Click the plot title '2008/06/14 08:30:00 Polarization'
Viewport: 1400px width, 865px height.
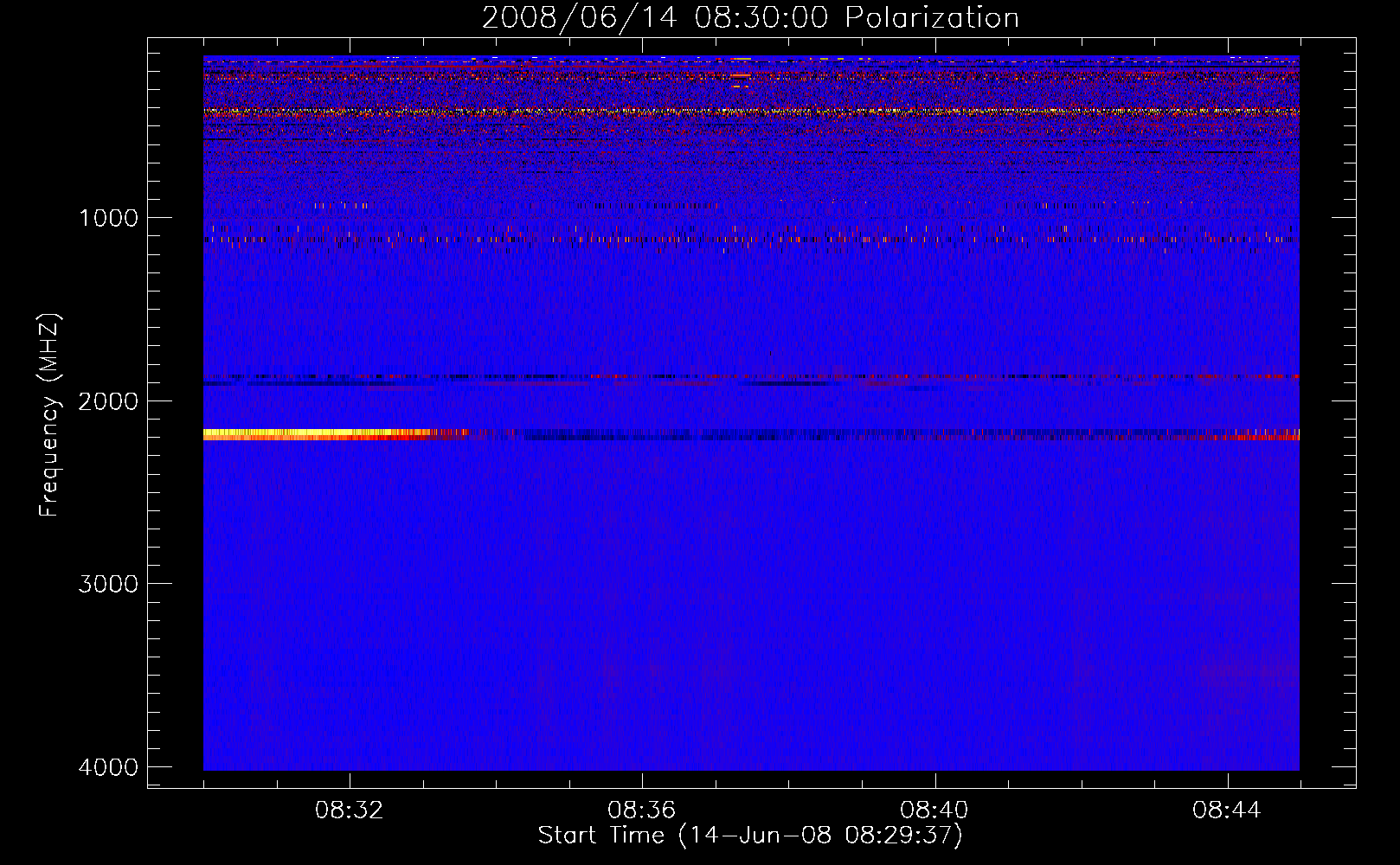click(x=750, y=18)
